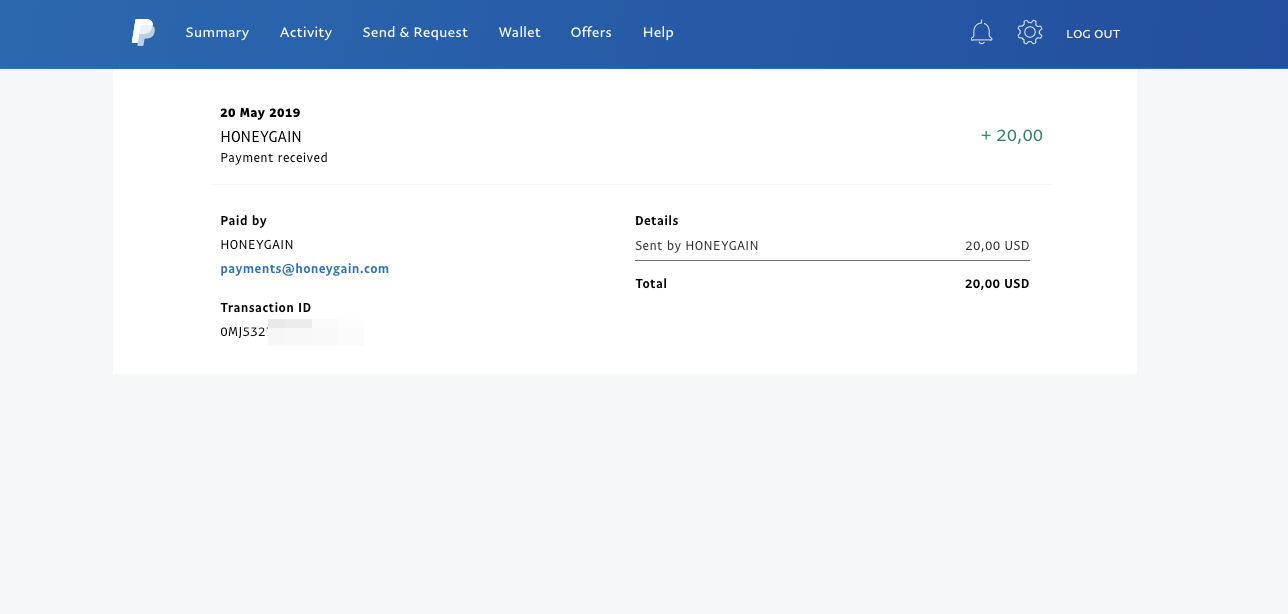Screen dimensions: 1288x614
Task: Open account settings gear icon
Action: click(x=1029, y=33)
